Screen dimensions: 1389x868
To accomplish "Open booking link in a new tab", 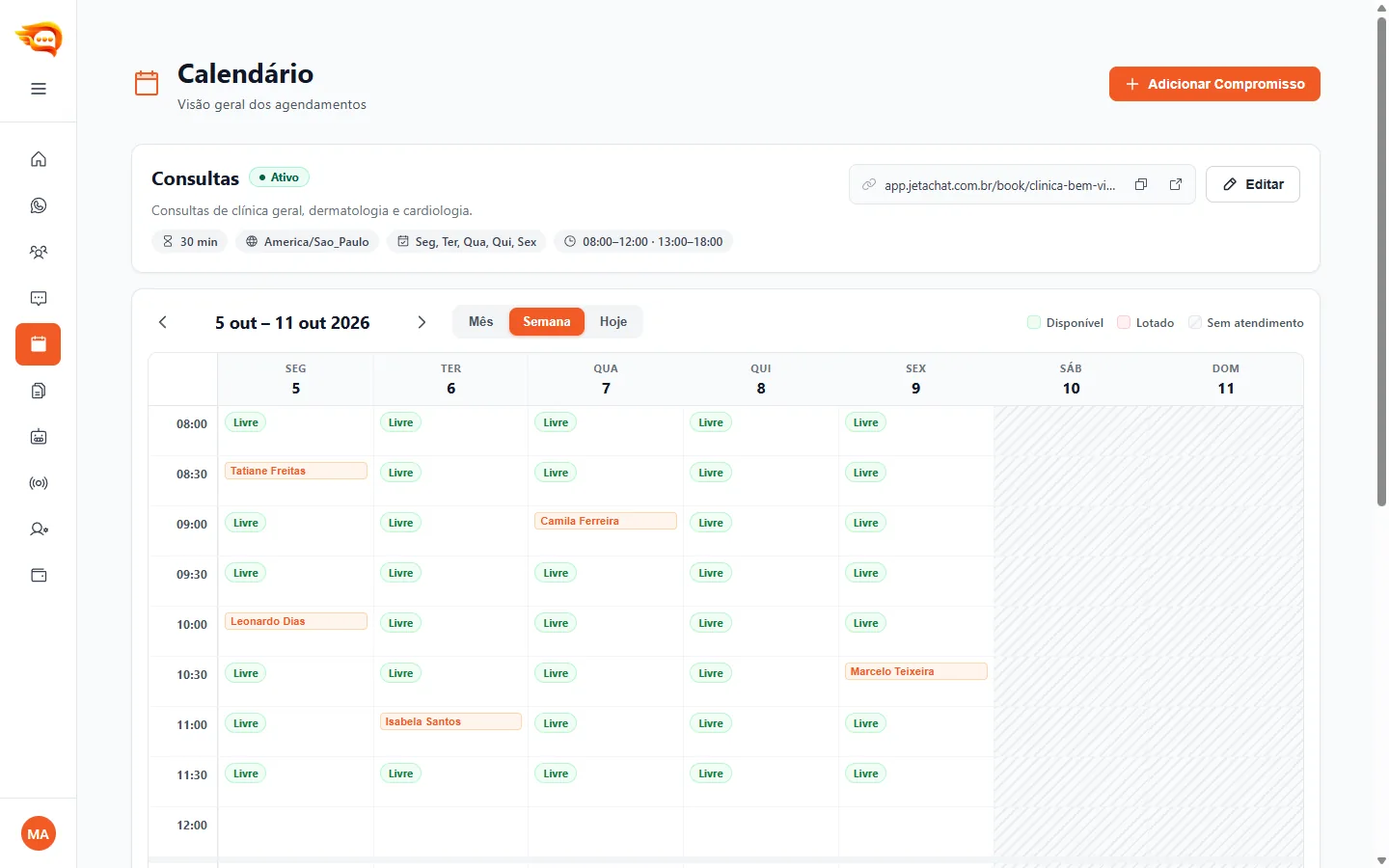I will coord(1176,184).
